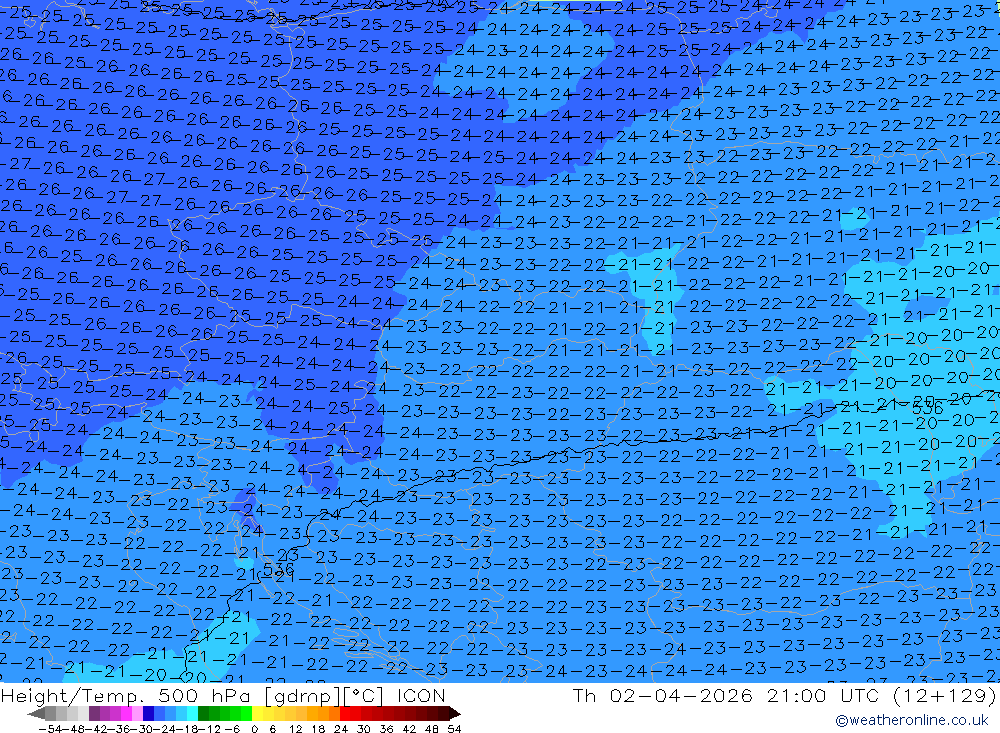
Task: Click the dark green swatch above -12
Action: pos(203,713)
